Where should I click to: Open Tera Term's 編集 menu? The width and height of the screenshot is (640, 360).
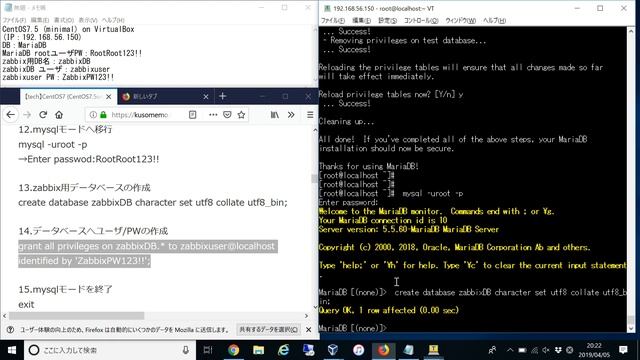coord(361,20)
